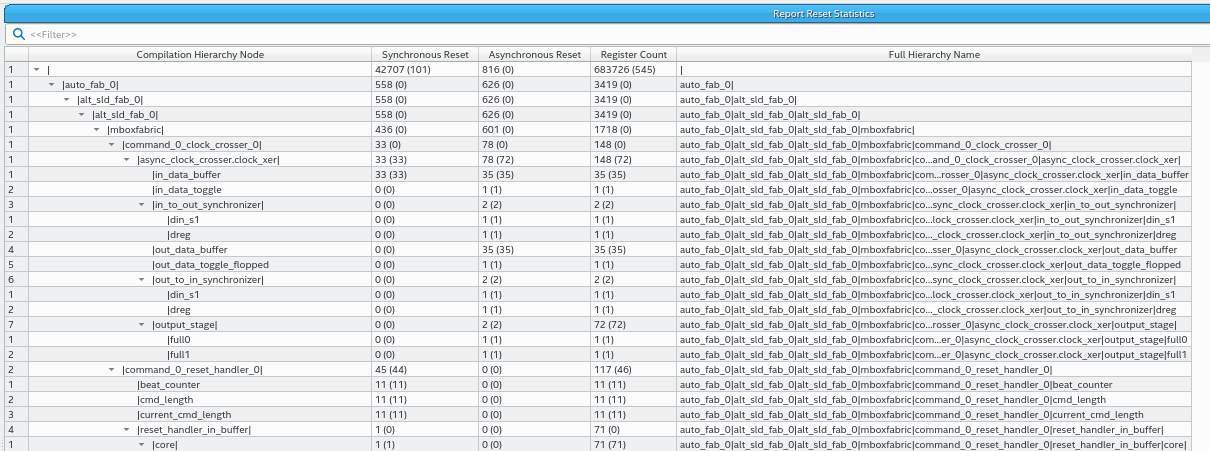Collapse the |command_0_clock_crosser_0| node
The height and width of the screenshot is (451, 1210).
pyautogui.click(x=111, y=145)
